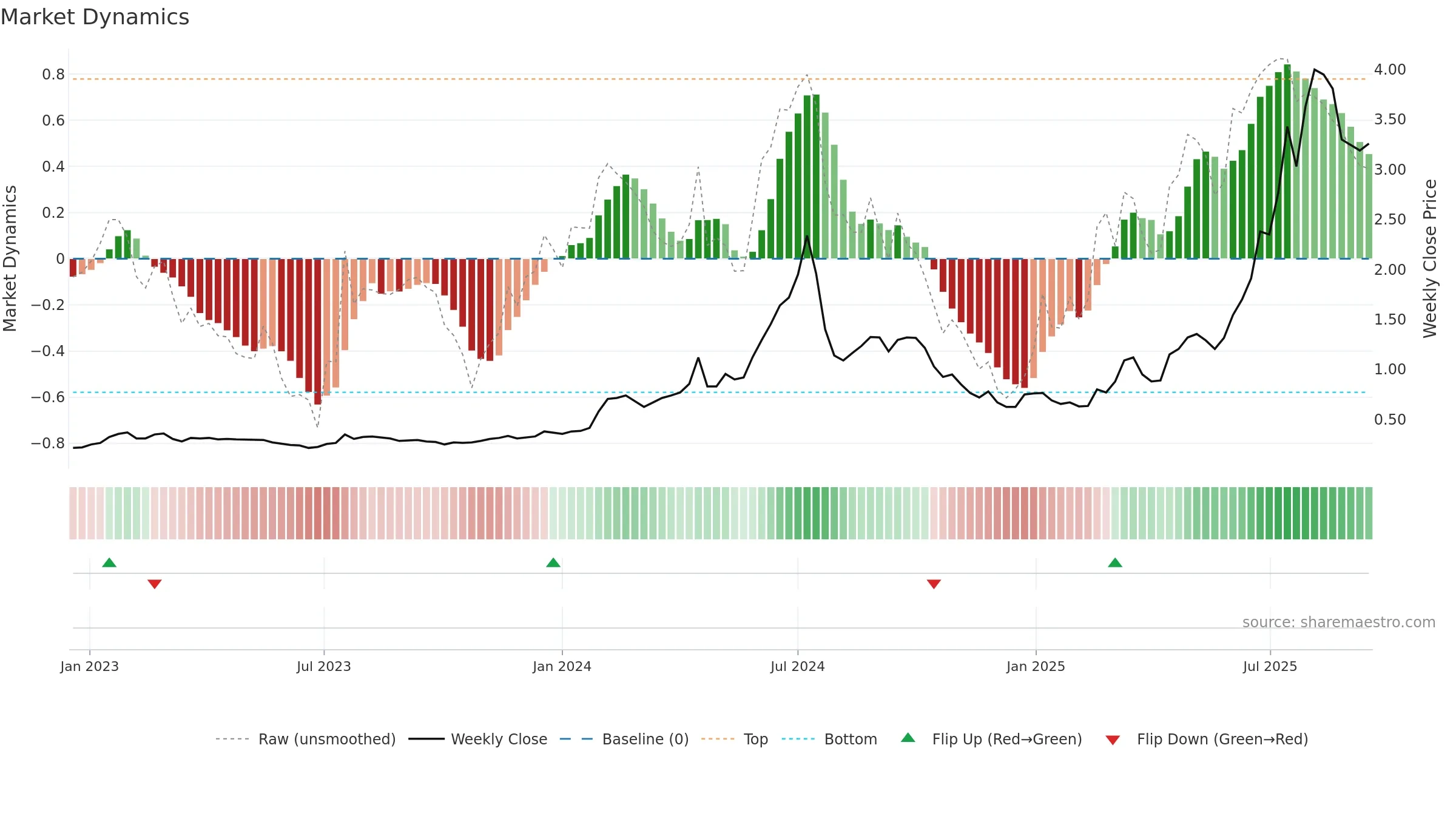Click the deepest red bar in mid-2023
This screenshot has width=1456, height=819.
pos(318,331)
